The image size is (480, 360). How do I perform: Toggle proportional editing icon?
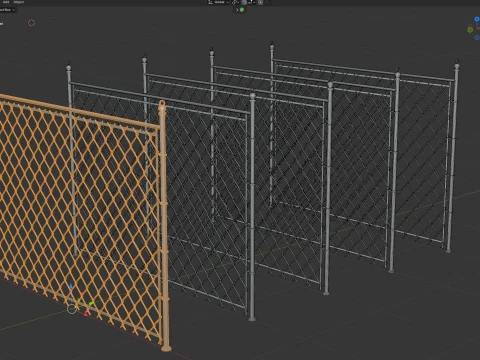(x=260, y=2)
